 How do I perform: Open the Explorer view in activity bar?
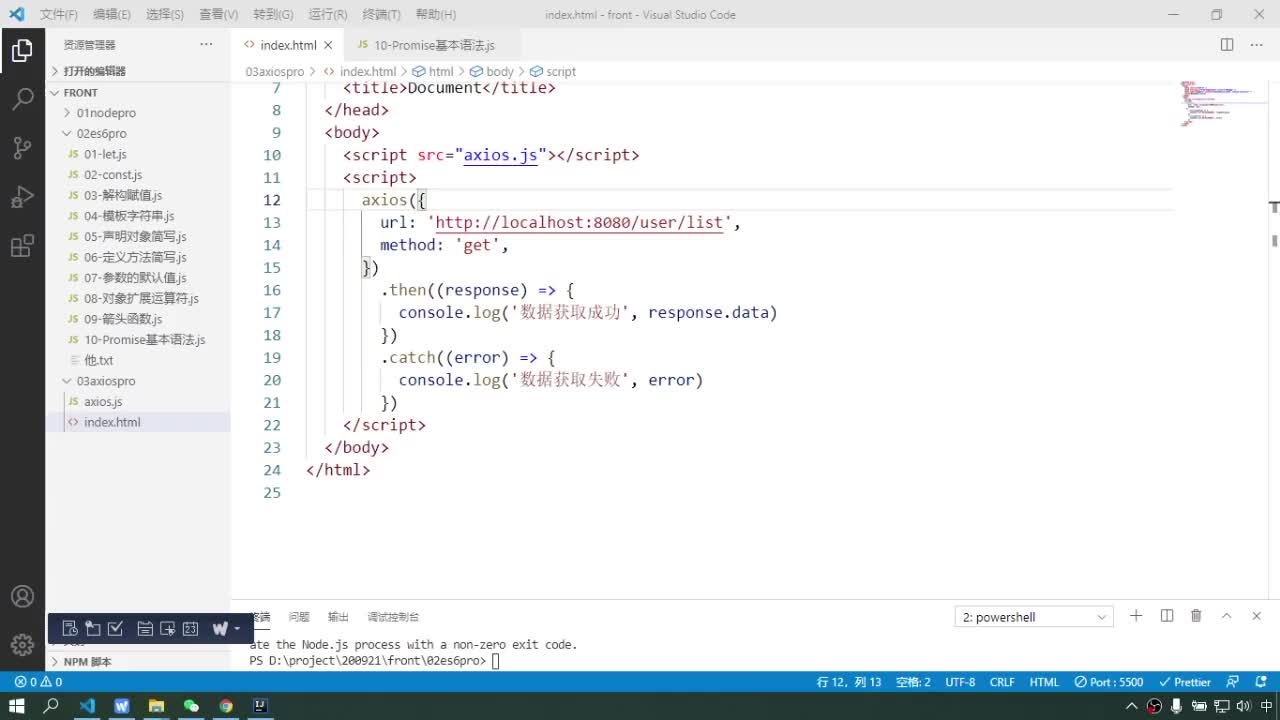22,50
